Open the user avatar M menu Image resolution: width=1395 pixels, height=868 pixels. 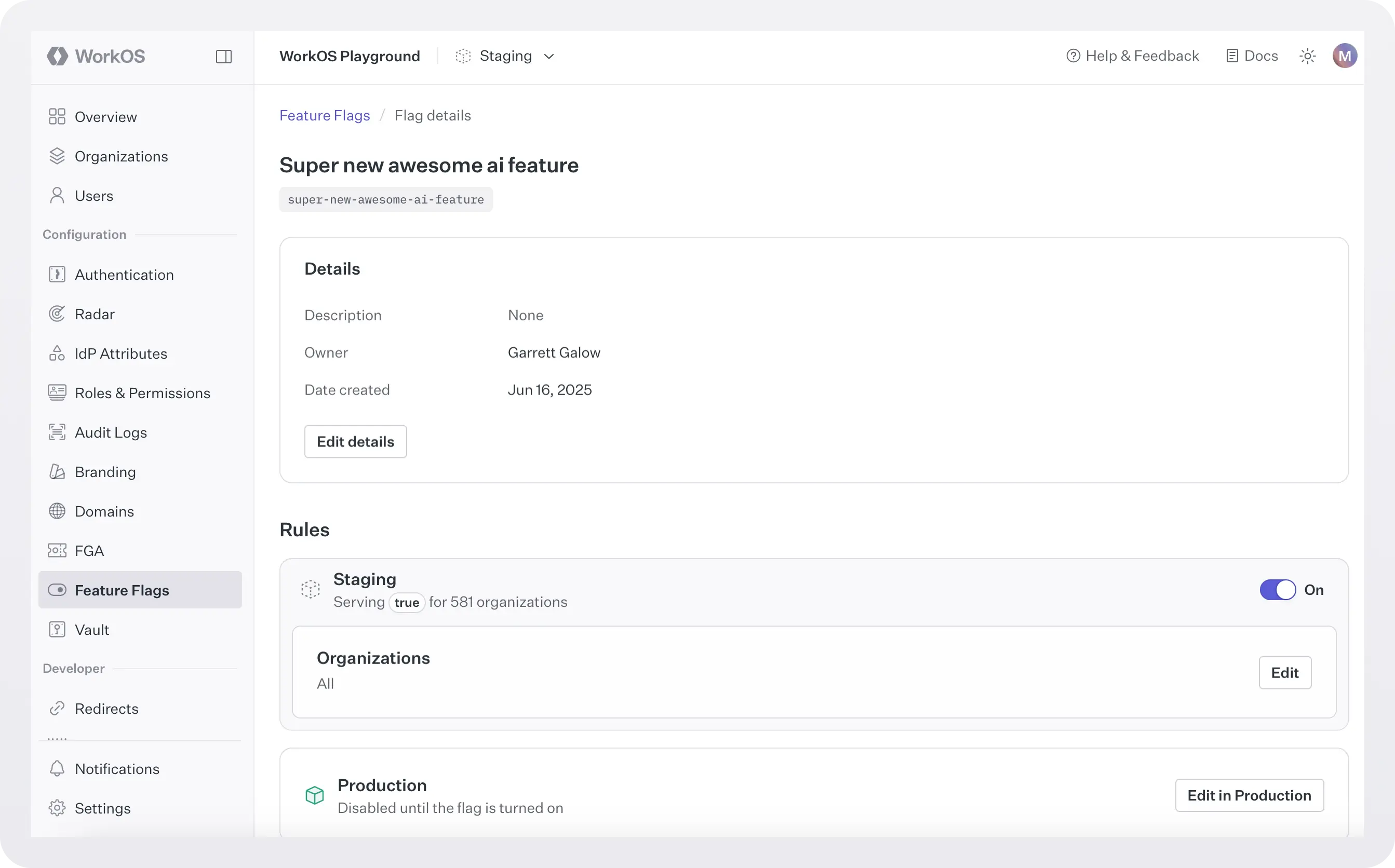pos(1345,56)
